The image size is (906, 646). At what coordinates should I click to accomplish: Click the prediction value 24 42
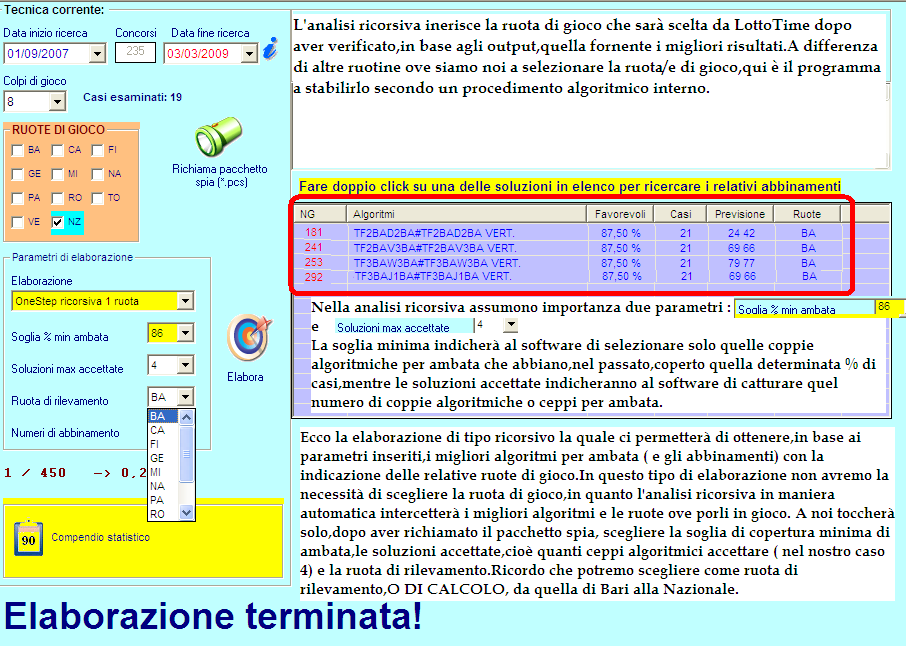click(741, 233)
